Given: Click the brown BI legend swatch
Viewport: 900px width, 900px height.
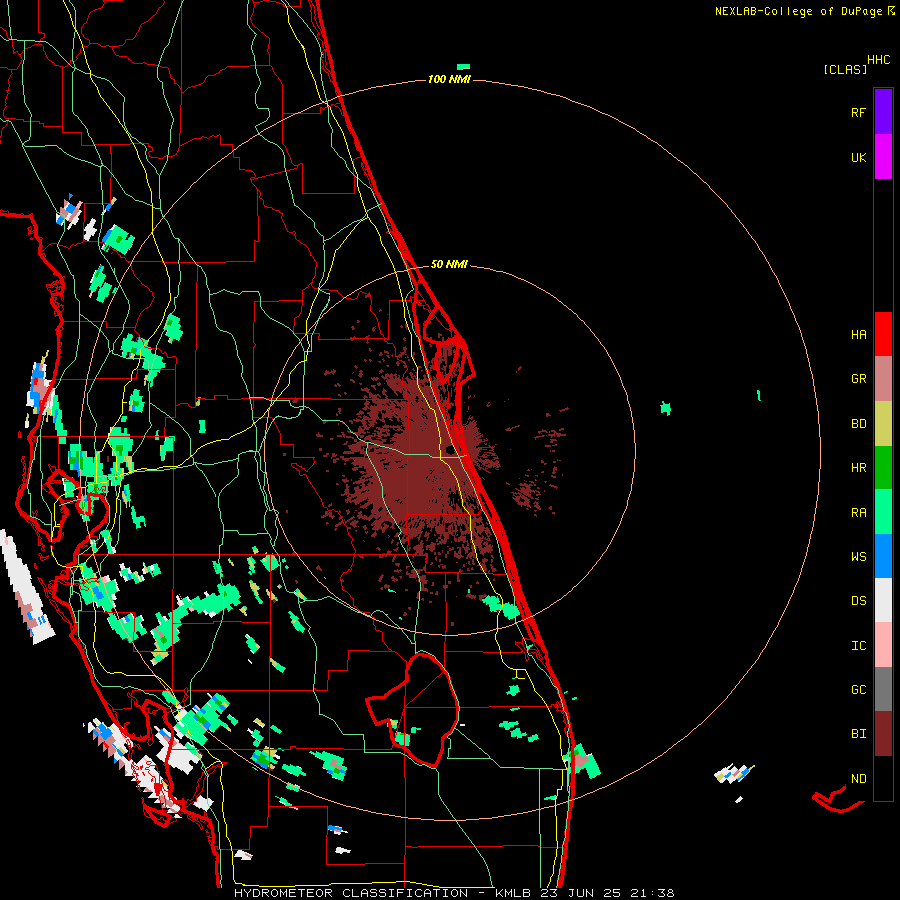Looking at the screenshot, I should coord(883,734).
